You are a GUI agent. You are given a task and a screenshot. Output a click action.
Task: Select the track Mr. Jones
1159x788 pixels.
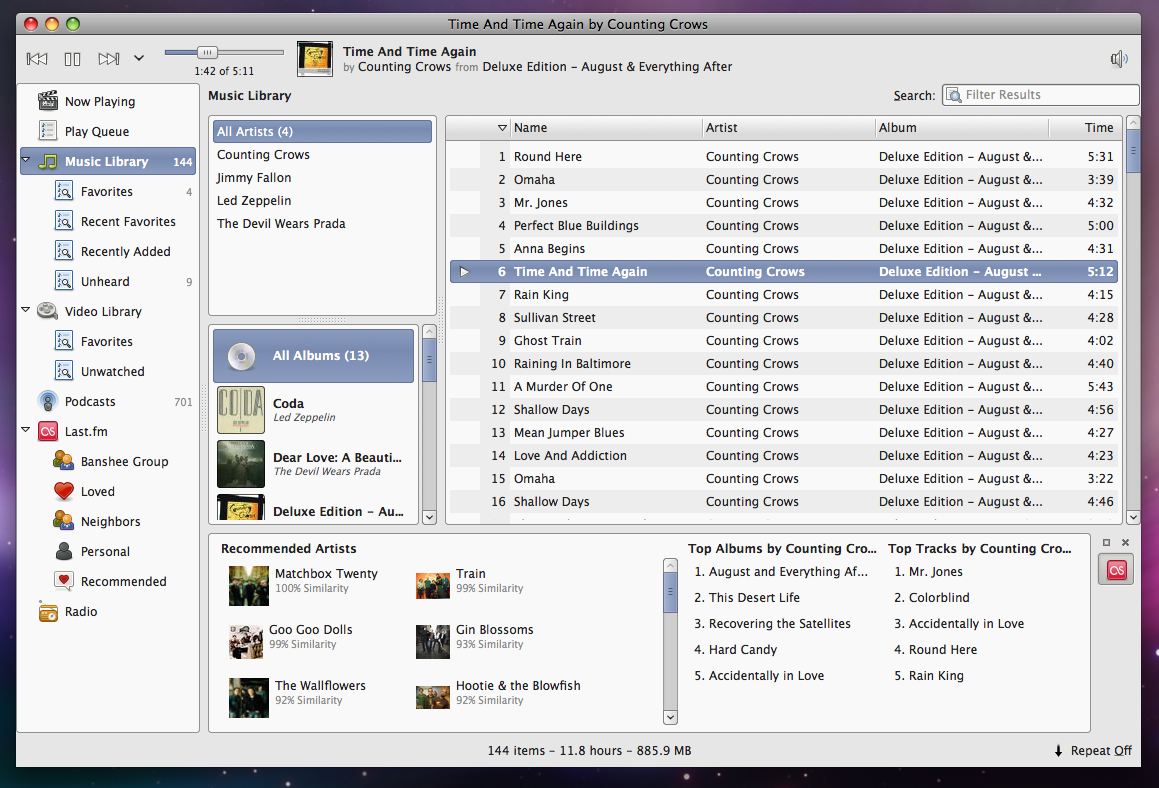pos(784,203)
